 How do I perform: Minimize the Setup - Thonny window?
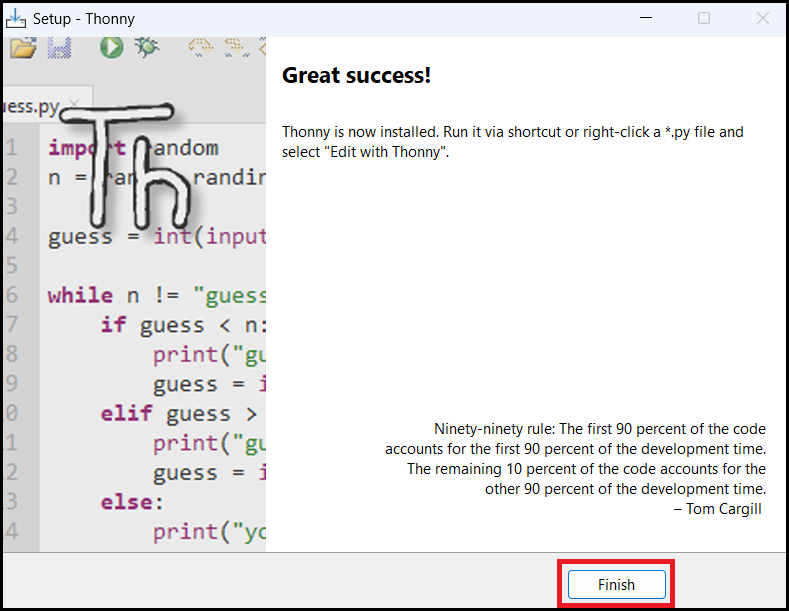pyautogui.click(x=646, y=18)
